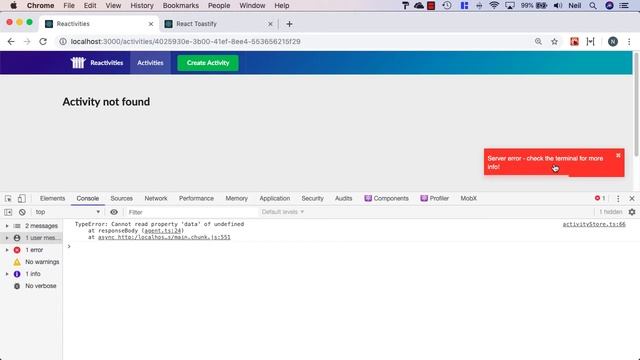Open a new browser tab
Screen dimensions: 640x360
tap(289, 24)
